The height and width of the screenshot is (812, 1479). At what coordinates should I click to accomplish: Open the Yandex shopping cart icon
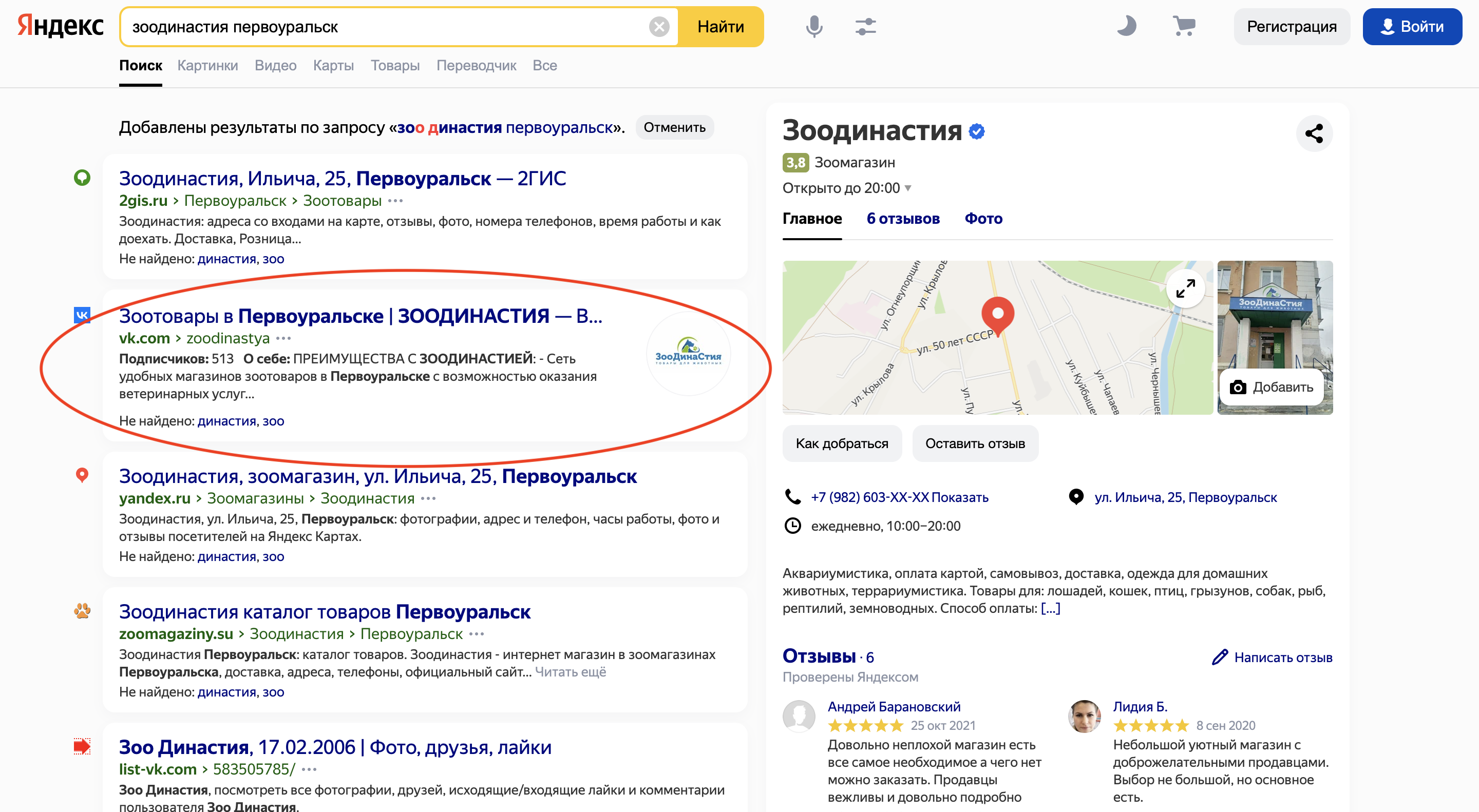pos(1183,26)
